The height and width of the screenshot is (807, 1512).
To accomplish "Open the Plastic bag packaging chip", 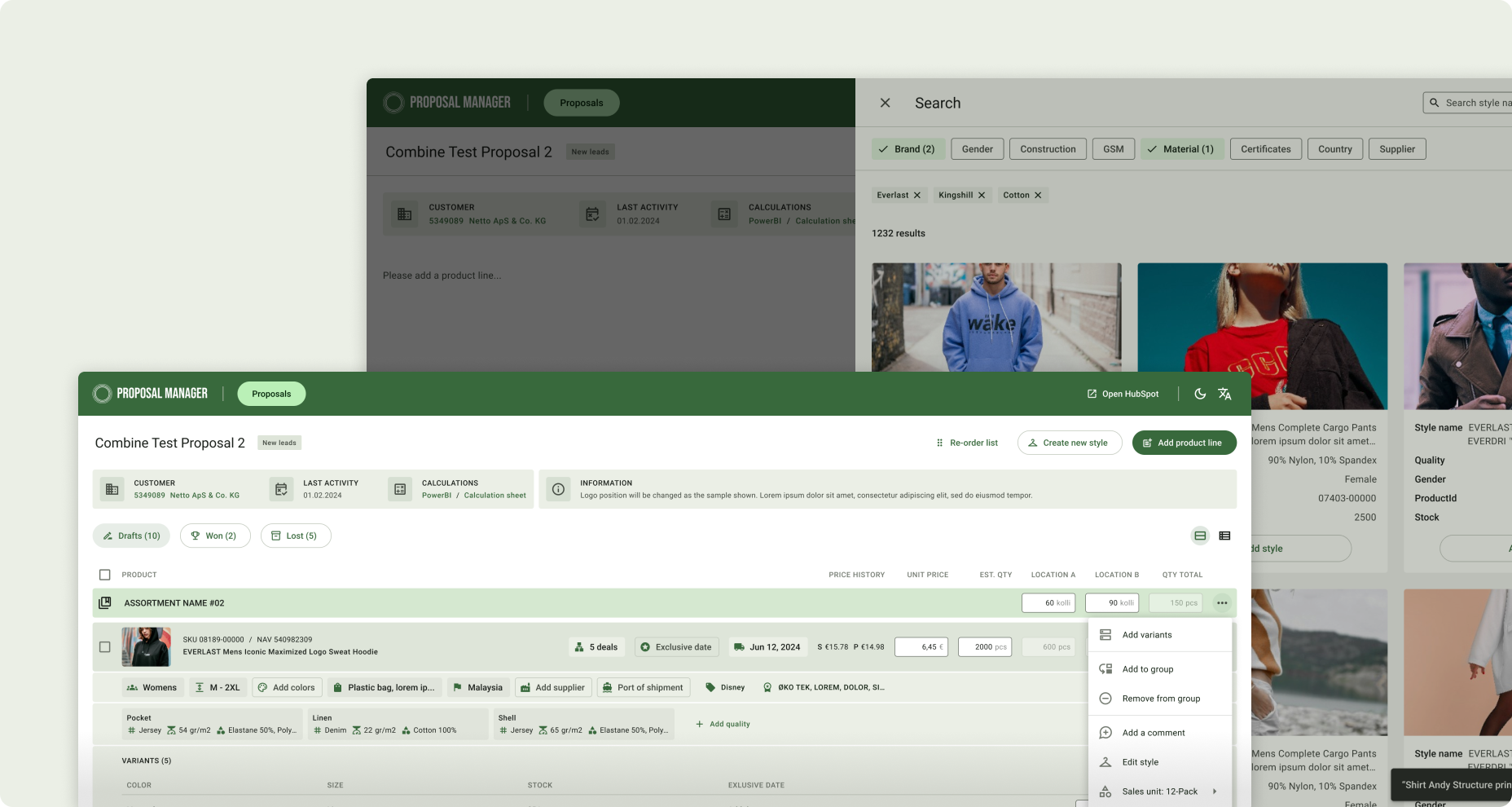I will click(x=385, y=687).
